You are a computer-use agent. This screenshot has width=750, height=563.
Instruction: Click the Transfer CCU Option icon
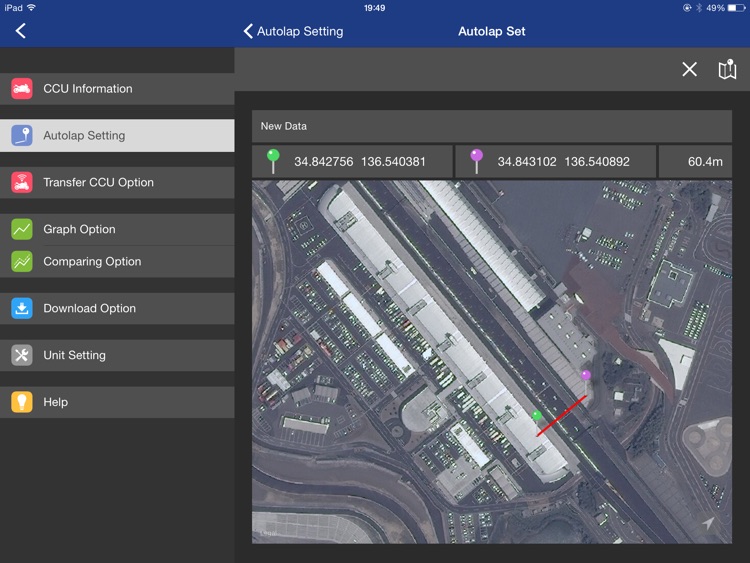pos(22,182)
